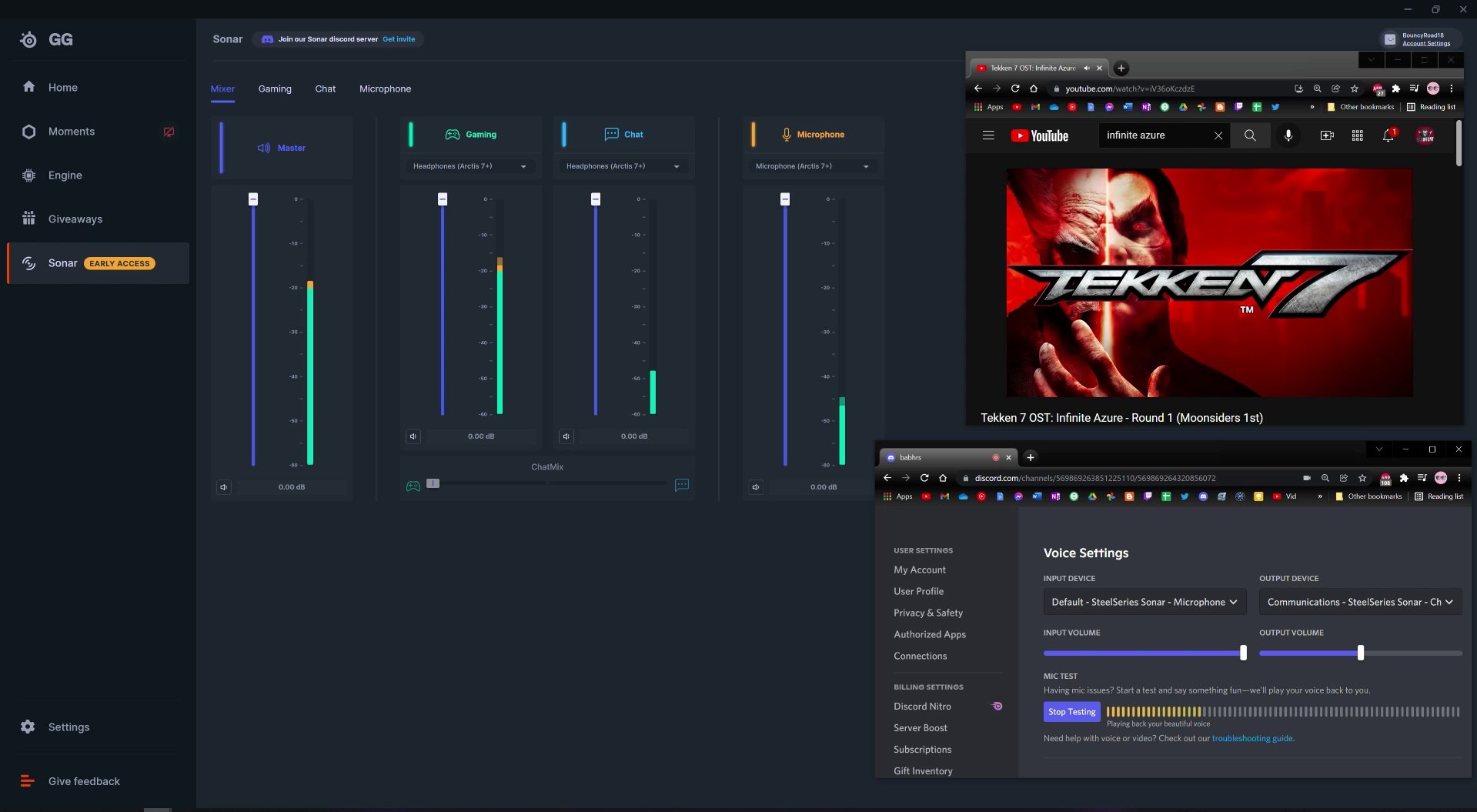Open Subscriptions in Discord settings
This screenshot has width=1477, height=812.
pyautogui.click(x=923, y=750)
